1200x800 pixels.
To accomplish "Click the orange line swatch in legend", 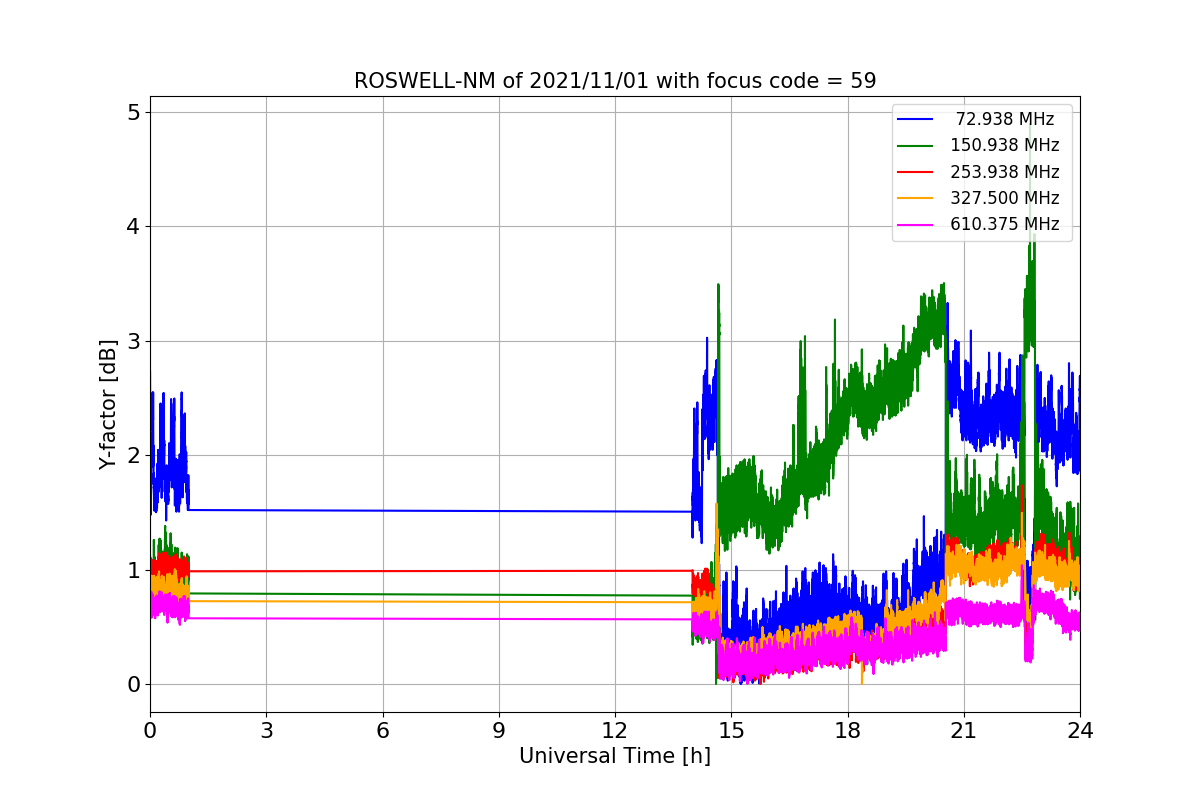I will tap(917, 198).
